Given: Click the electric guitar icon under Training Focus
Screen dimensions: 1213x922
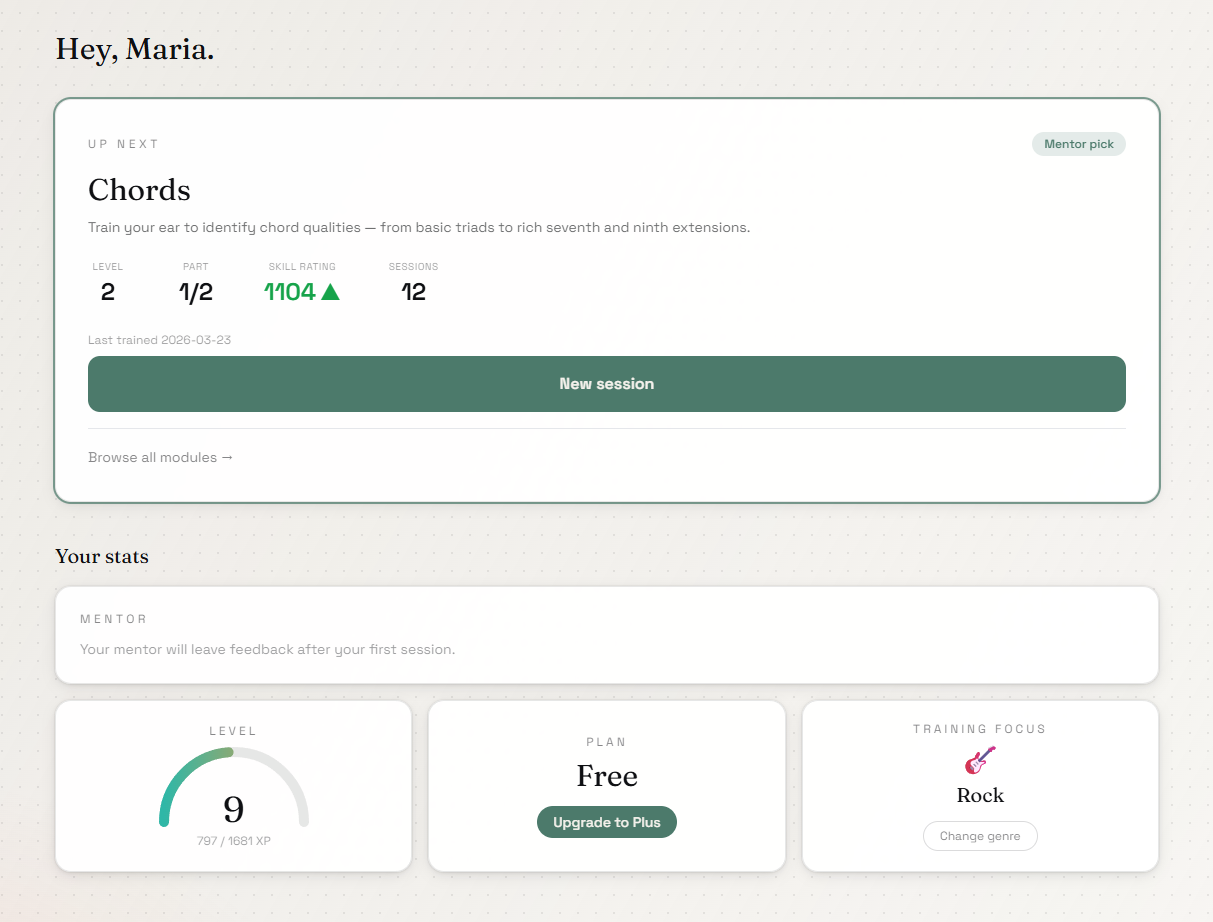Looking at the screenshot, I should click(979, 761).
